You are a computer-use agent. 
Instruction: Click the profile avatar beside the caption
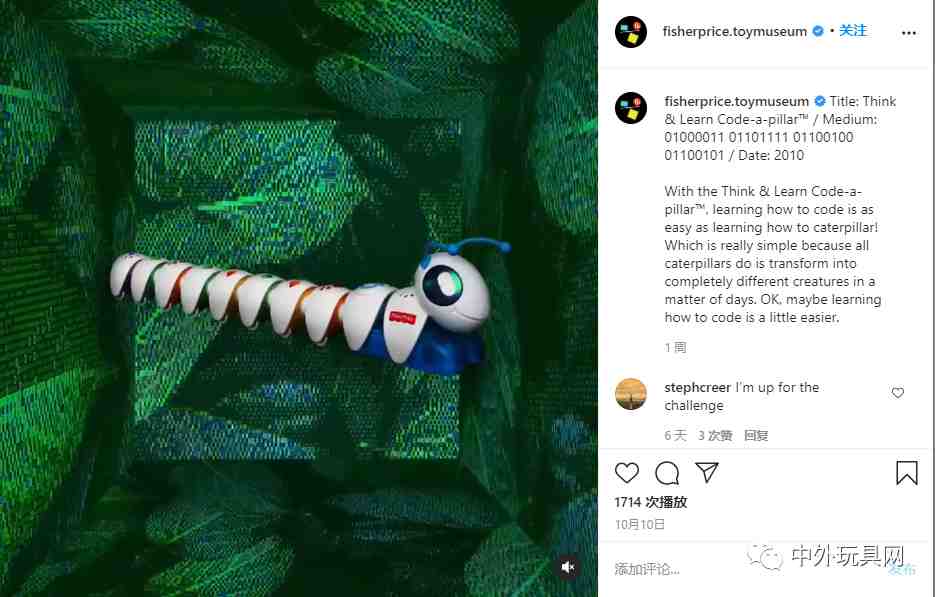(631, 108)
